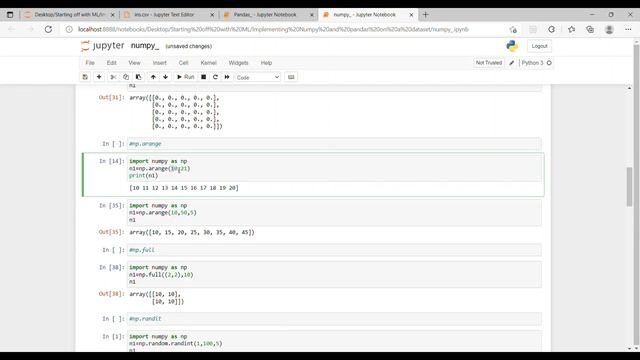The width and height of the screenshot is (640, 360).
Task: Interrupt the kernel with the stop icon
Action: point(203,77)
